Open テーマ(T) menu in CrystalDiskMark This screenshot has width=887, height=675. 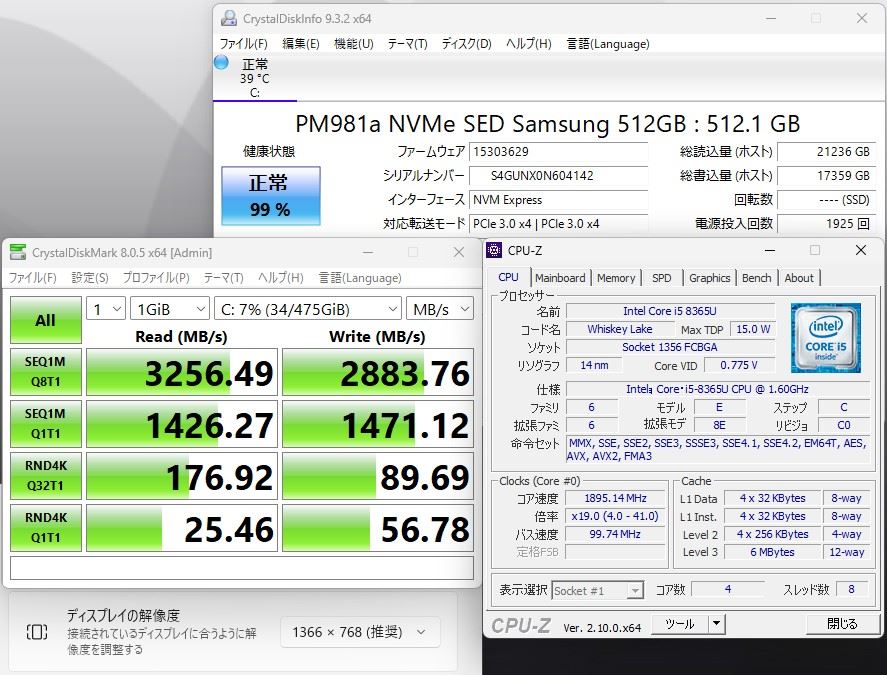[223, 278]
